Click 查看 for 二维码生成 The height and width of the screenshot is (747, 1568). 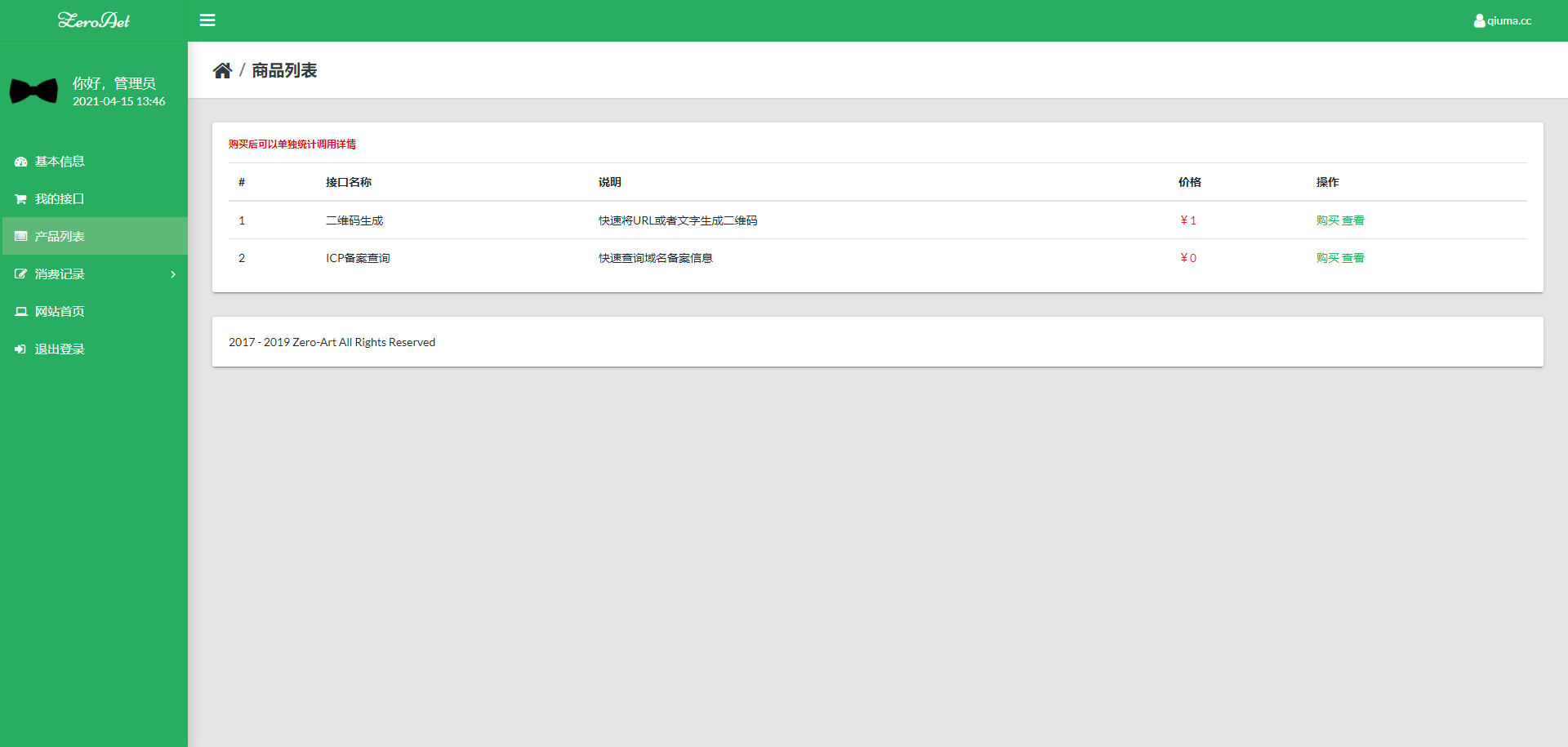1353,220
